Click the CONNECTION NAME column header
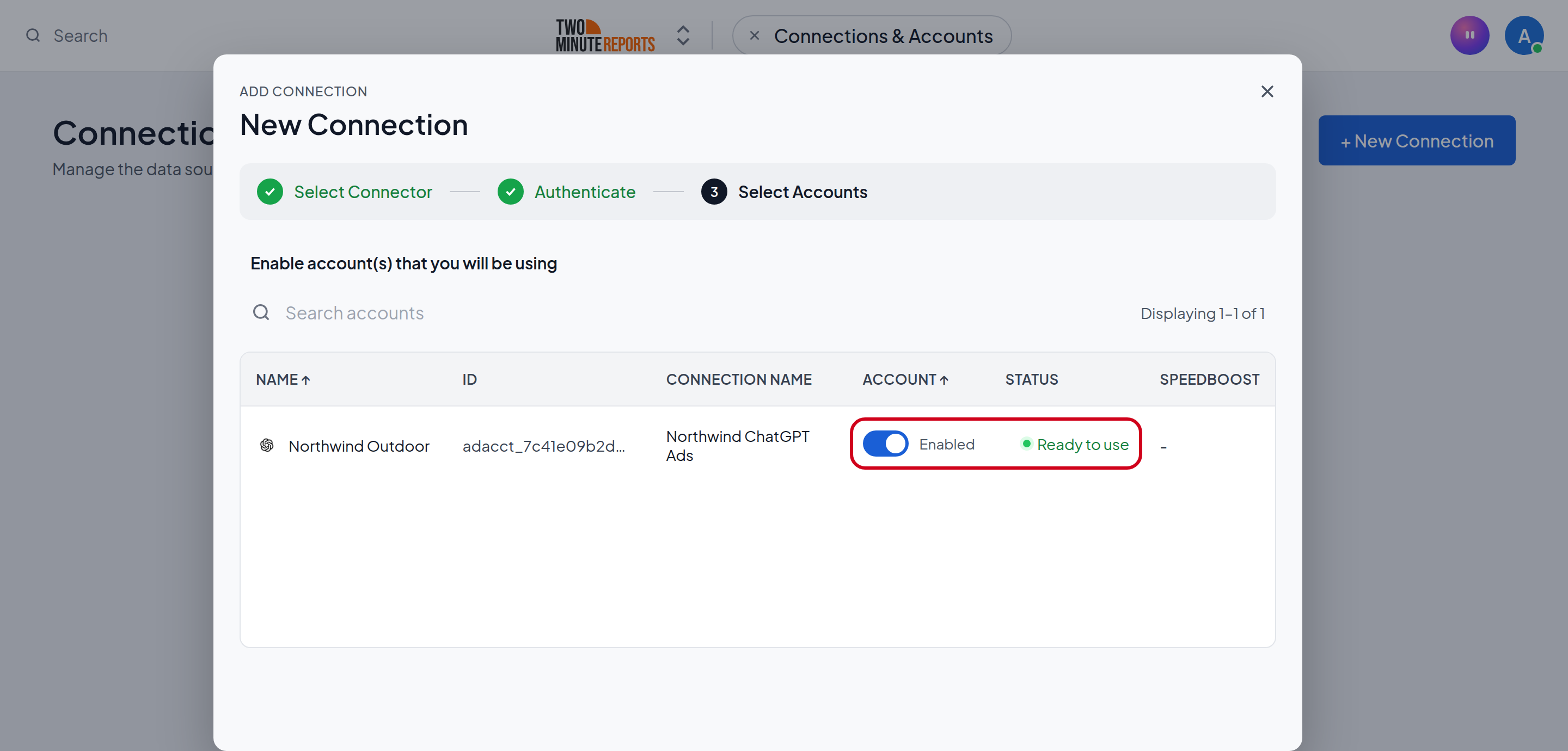 [x=739, y=379]
